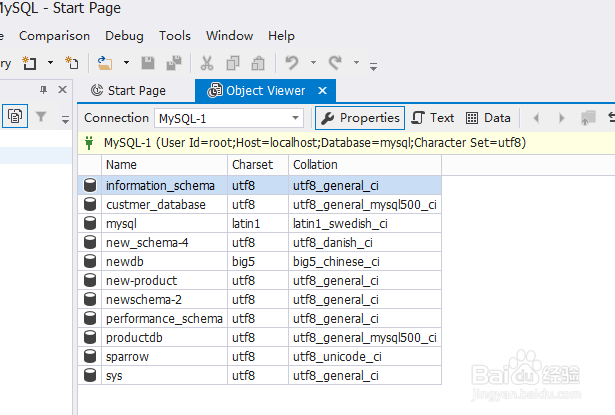Open toolbar overflow options

tap(373, 66)
